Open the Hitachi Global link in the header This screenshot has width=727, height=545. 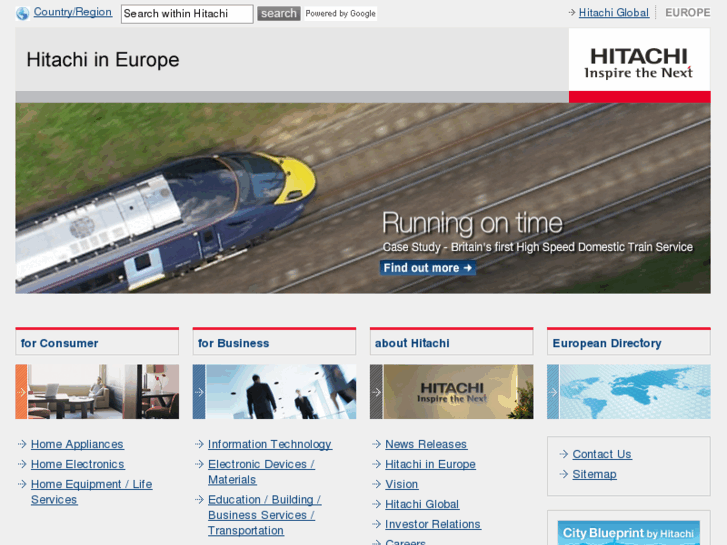(613, 13)
